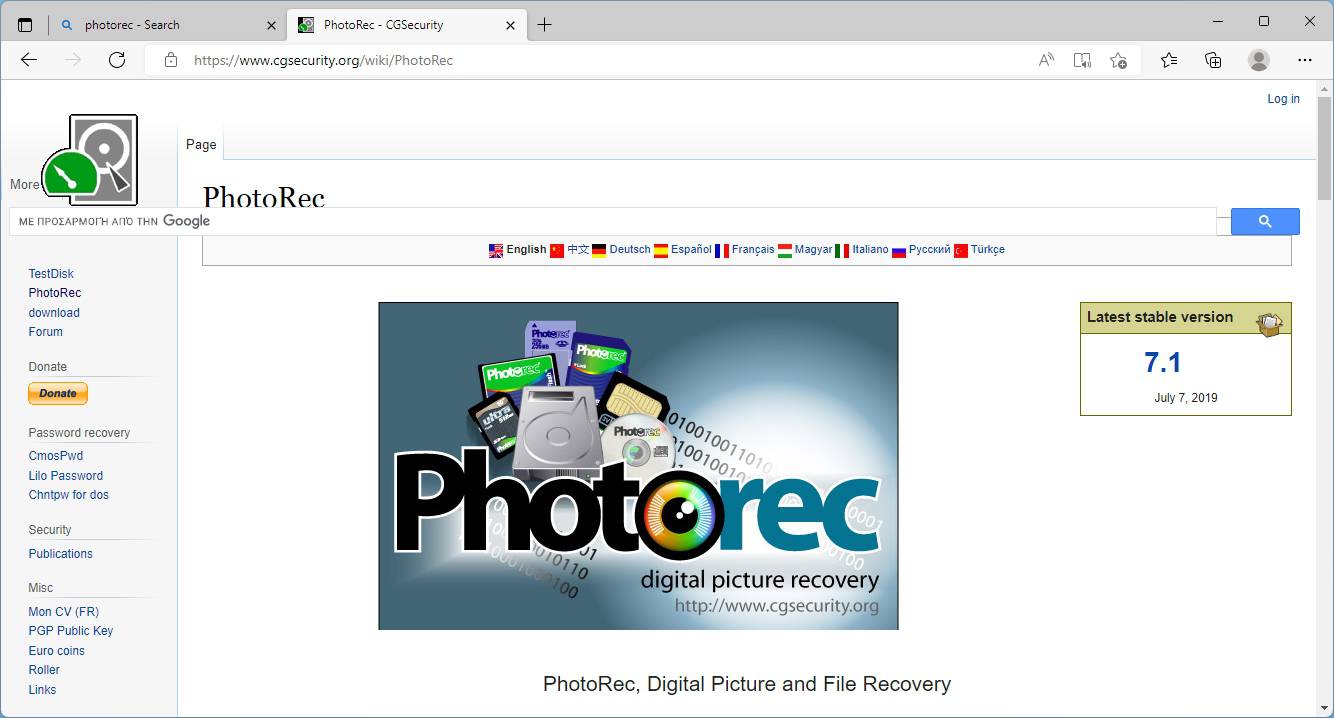The width and height of the screenshot is (1334, 718).
Task: Click the Log in link
Action: click(1283, 99)
